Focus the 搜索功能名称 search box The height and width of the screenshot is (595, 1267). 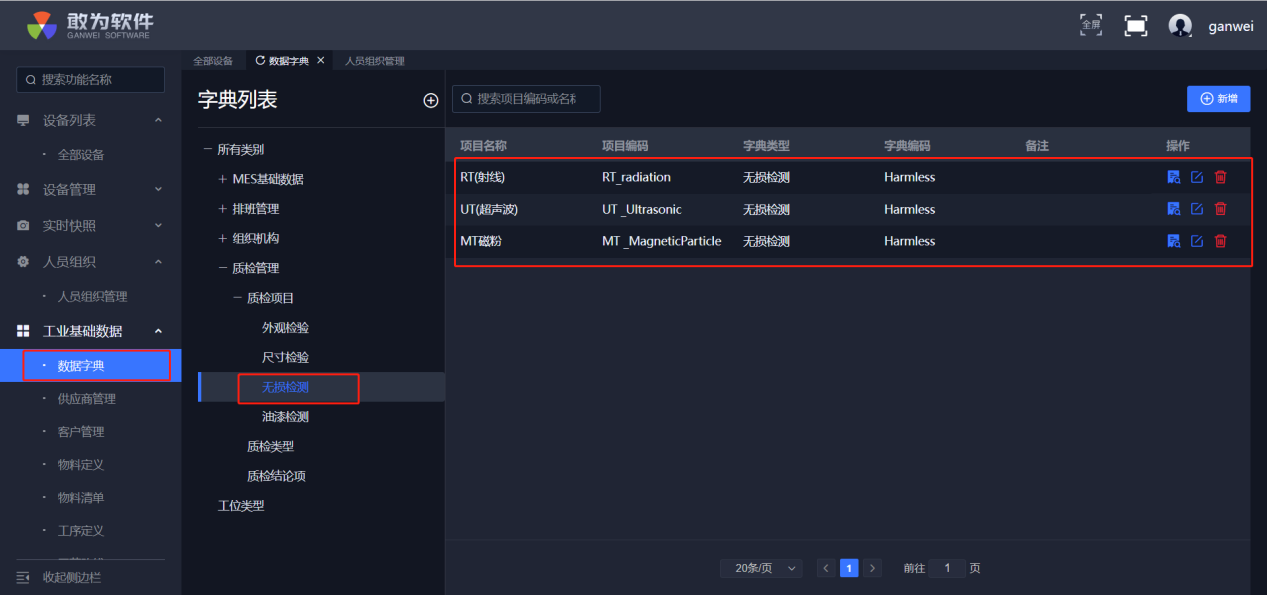pyautogui.click(x=91, y=80)
